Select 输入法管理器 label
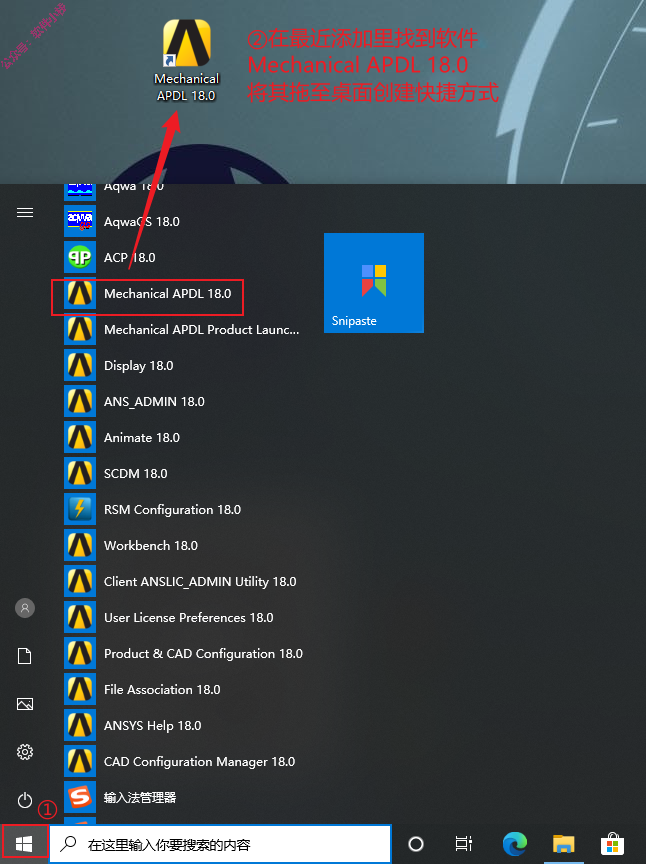 [x=140, y=797]
